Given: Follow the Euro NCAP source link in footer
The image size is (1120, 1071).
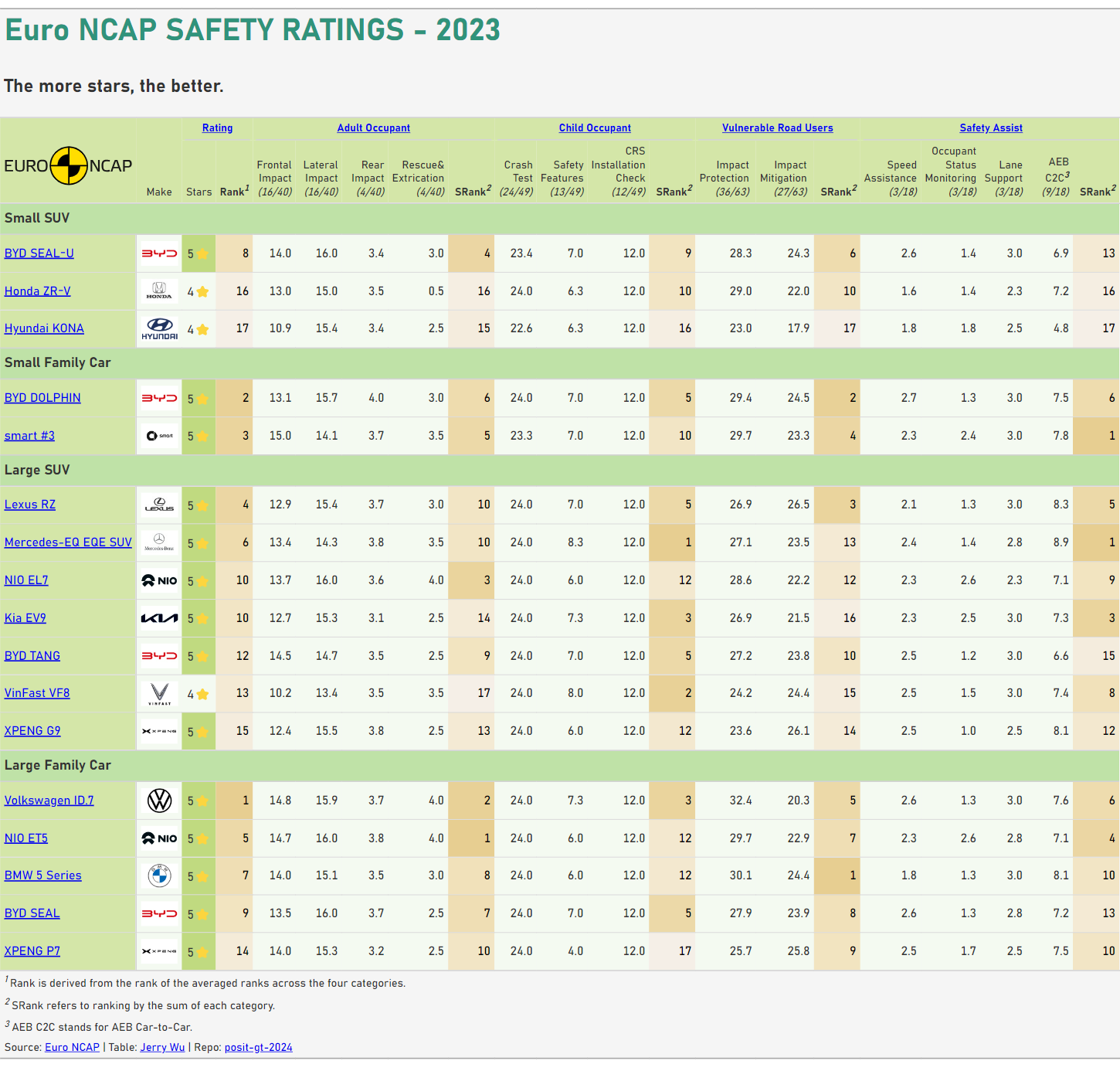Looking at the screenshot, I should [73, 1048].
